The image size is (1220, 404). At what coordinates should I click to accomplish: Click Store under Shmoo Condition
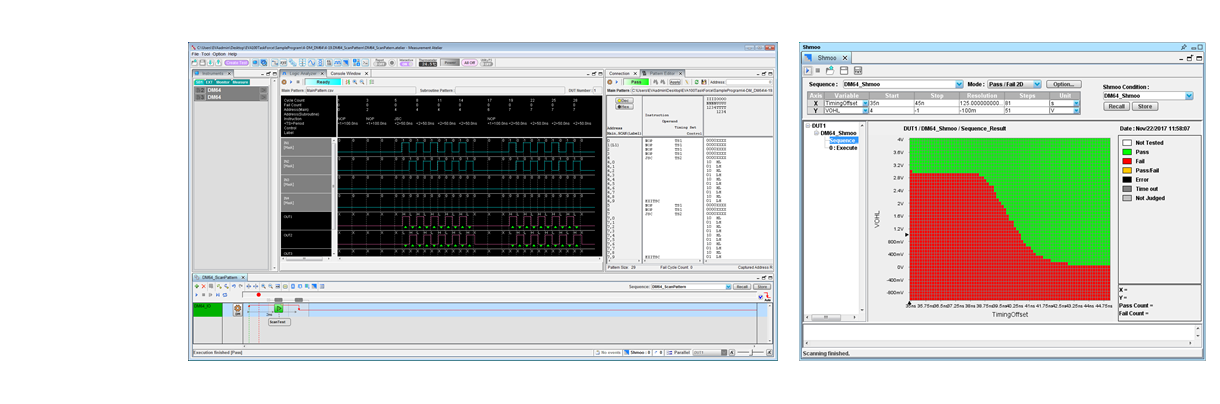[1146, 106]
